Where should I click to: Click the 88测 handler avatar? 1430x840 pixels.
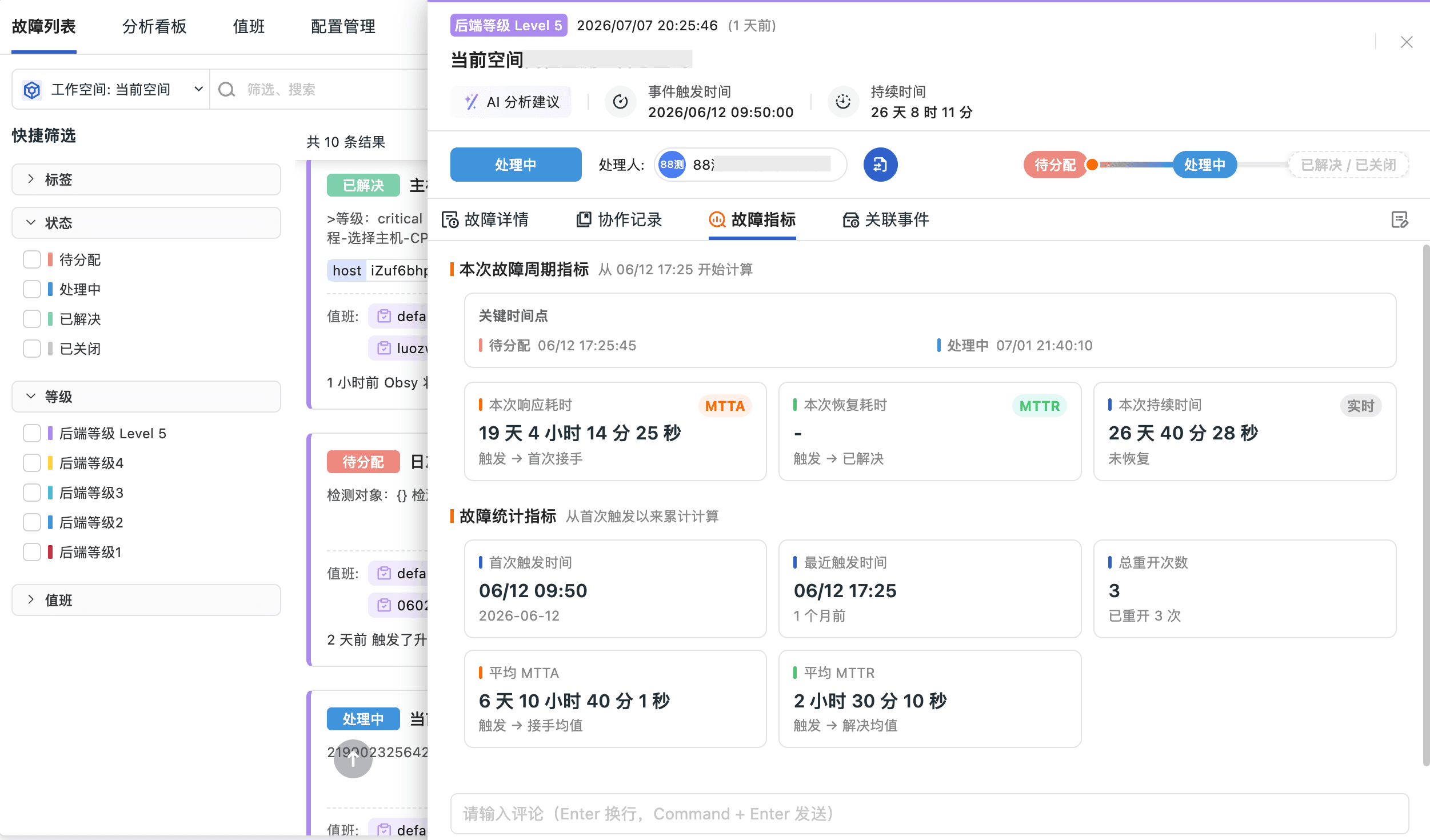[672, 165]
